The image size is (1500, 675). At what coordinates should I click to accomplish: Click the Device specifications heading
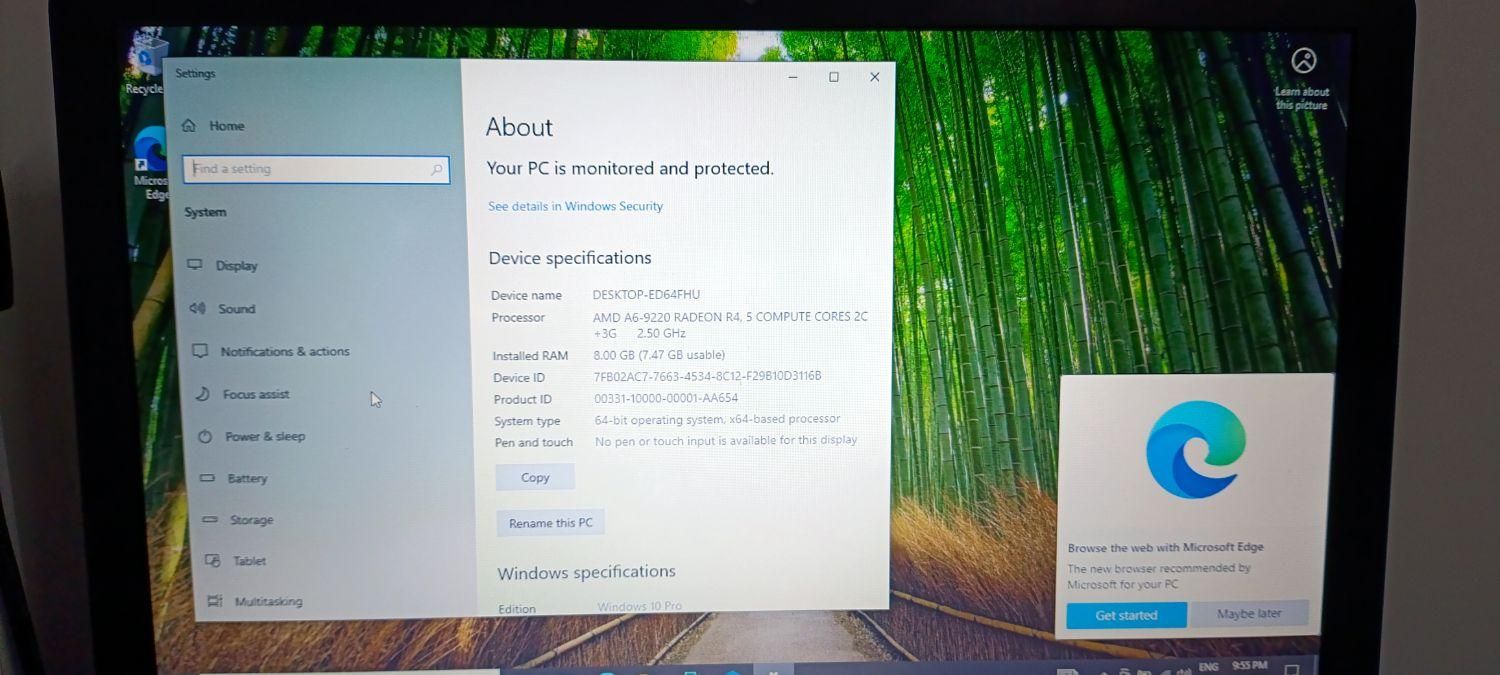[570, 258]
